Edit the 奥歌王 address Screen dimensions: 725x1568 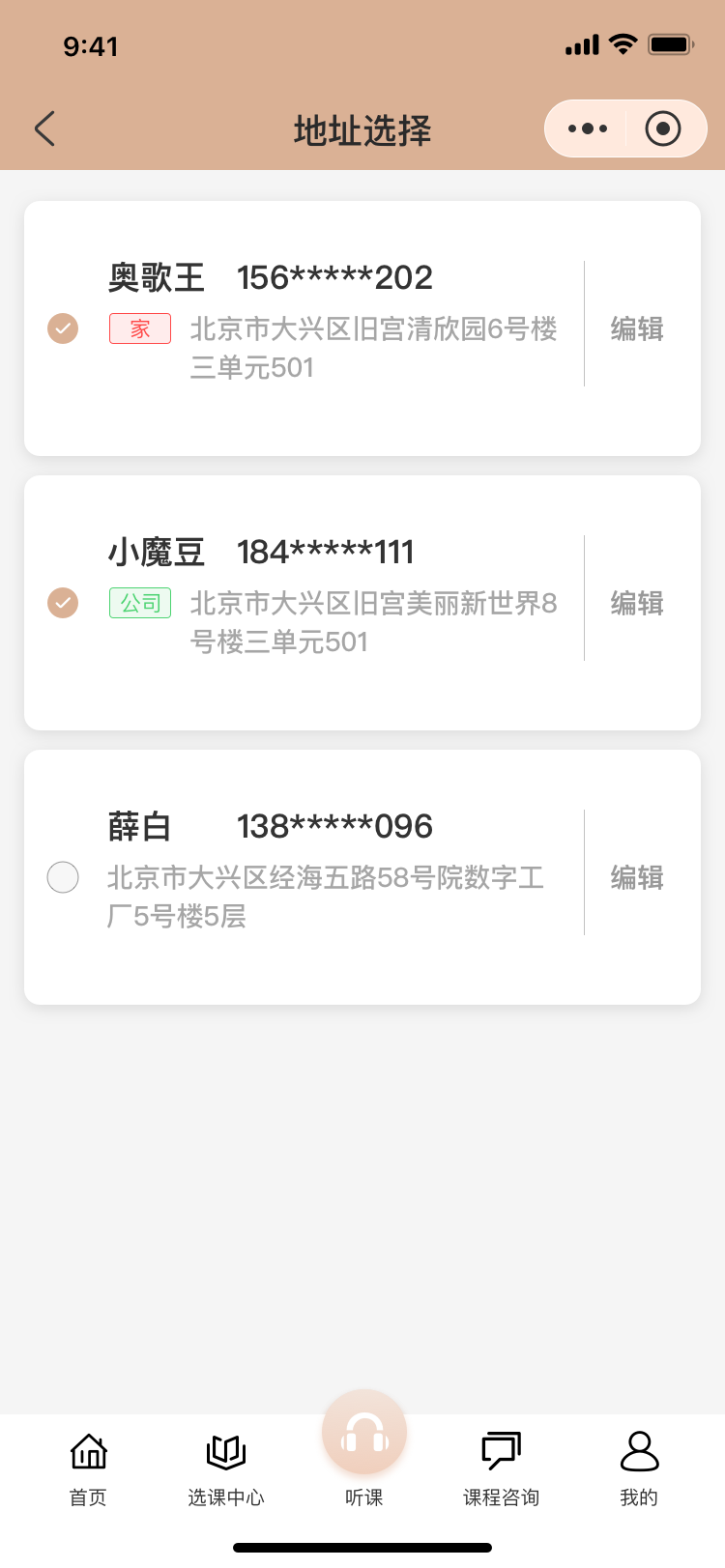click(637, 329)
